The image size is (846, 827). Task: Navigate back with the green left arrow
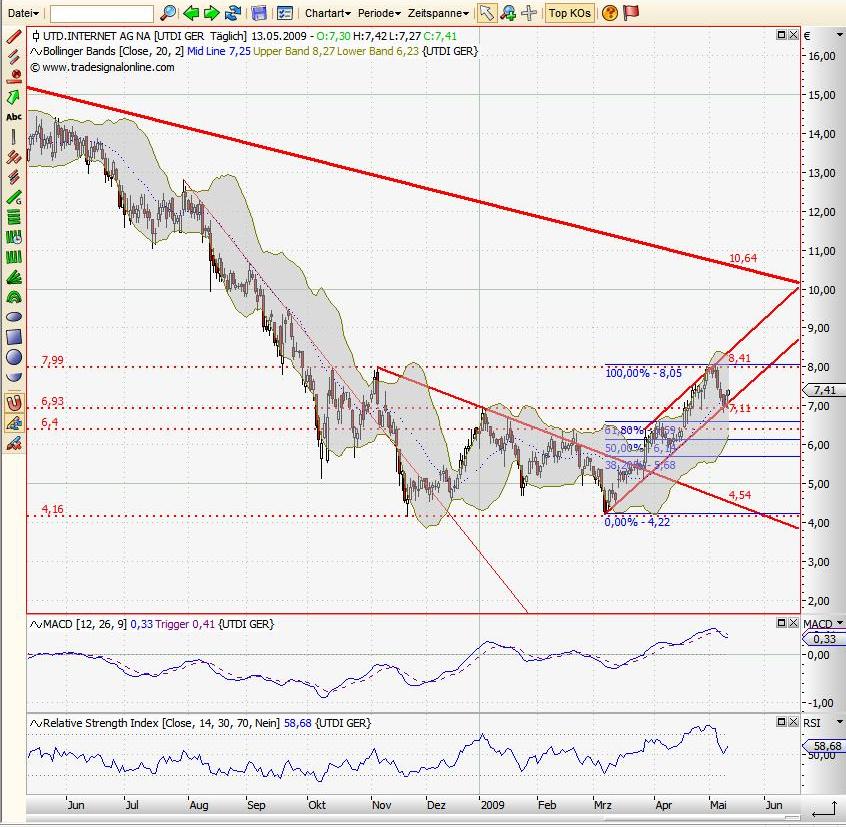pyautogui.click(x=190, y=13)
